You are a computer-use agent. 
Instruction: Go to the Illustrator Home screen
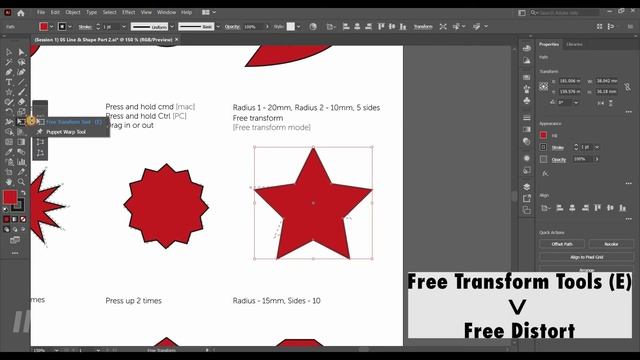pyautogui.click(x=20, y=13)
